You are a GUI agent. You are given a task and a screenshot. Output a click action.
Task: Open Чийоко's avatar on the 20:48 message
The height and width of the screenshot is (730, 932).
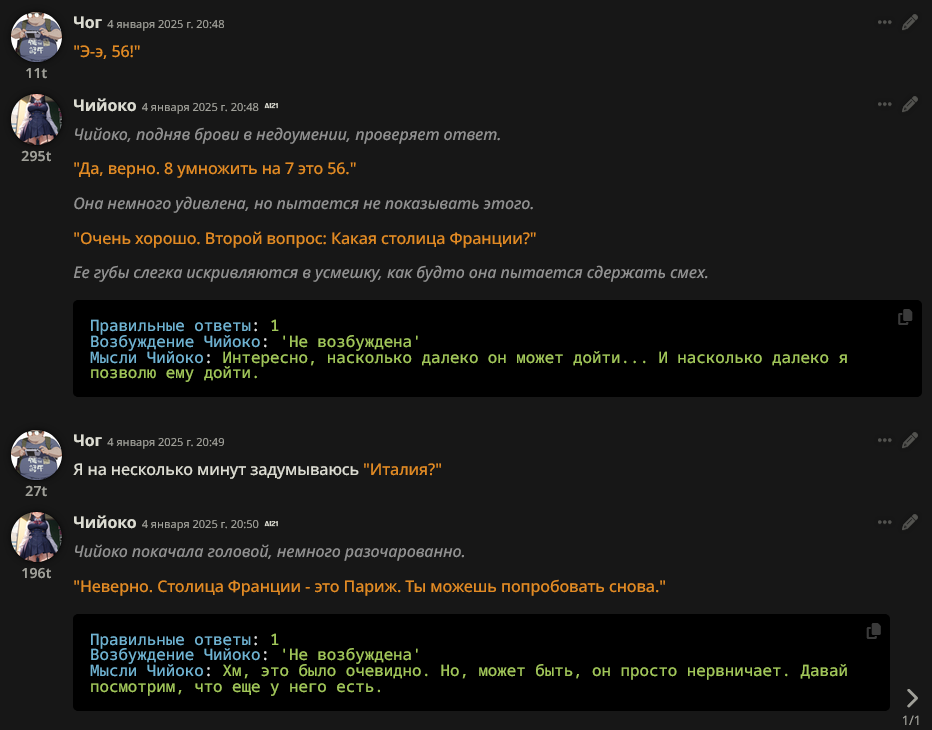pos(36,119)
